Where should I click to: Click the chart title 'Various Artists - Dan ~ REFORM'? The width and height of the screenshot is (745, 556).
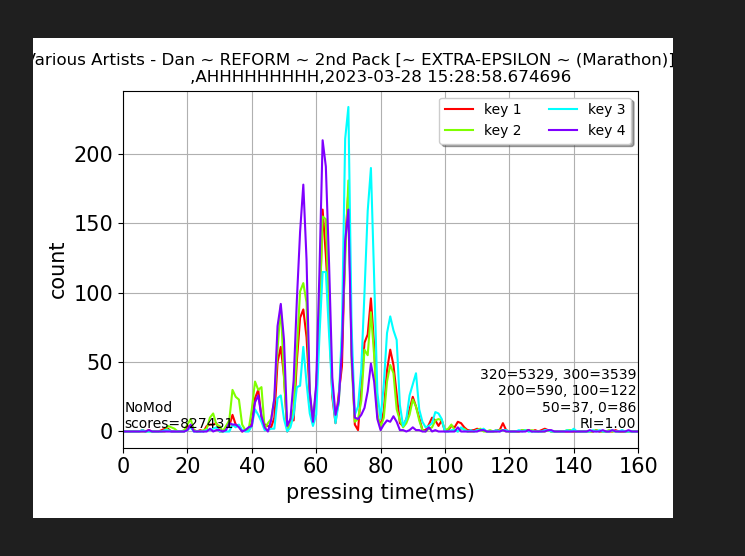162,59
